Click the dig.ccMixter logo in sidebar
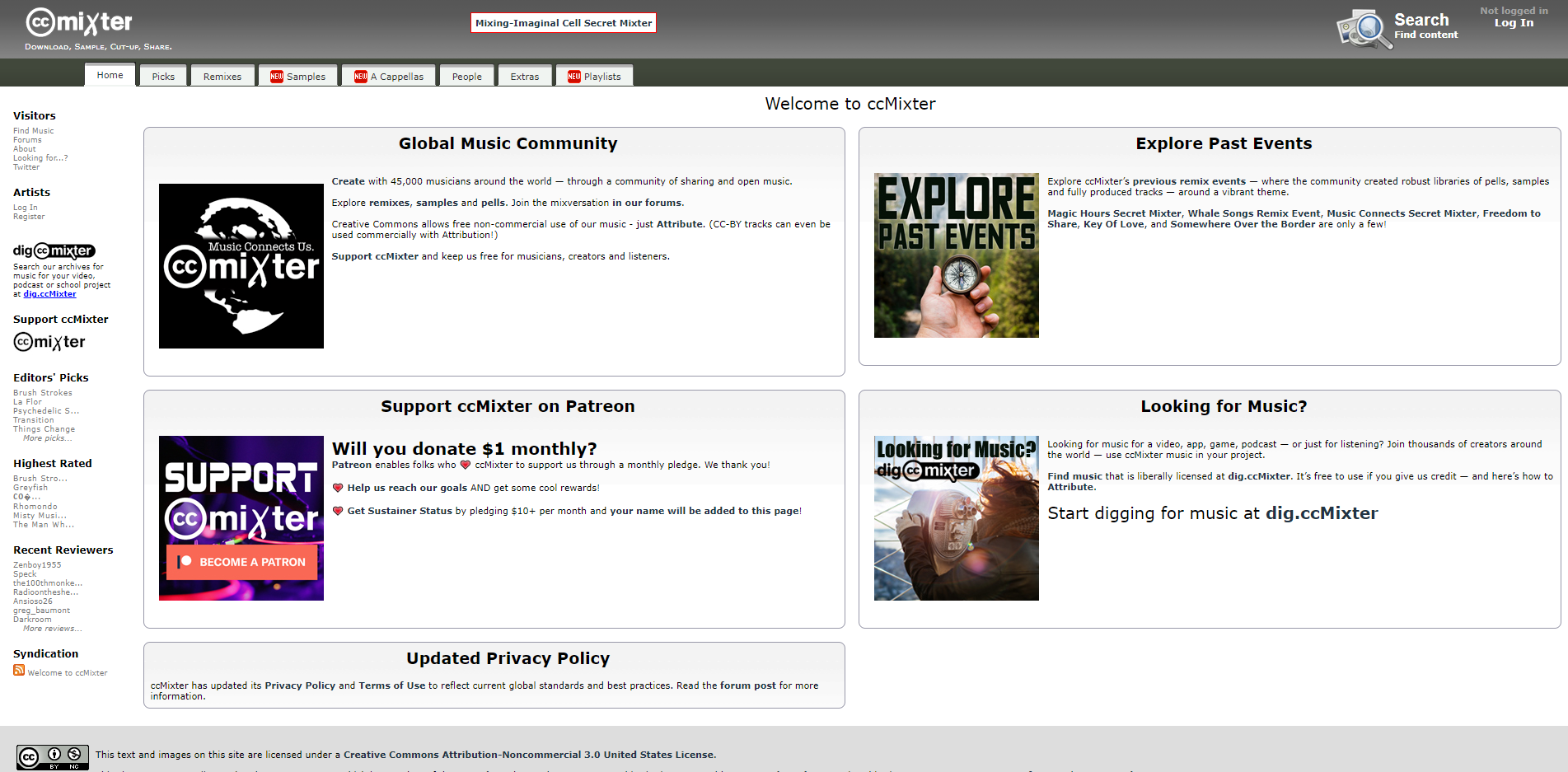Screen dimensions: 1568x772 [54, 250]
